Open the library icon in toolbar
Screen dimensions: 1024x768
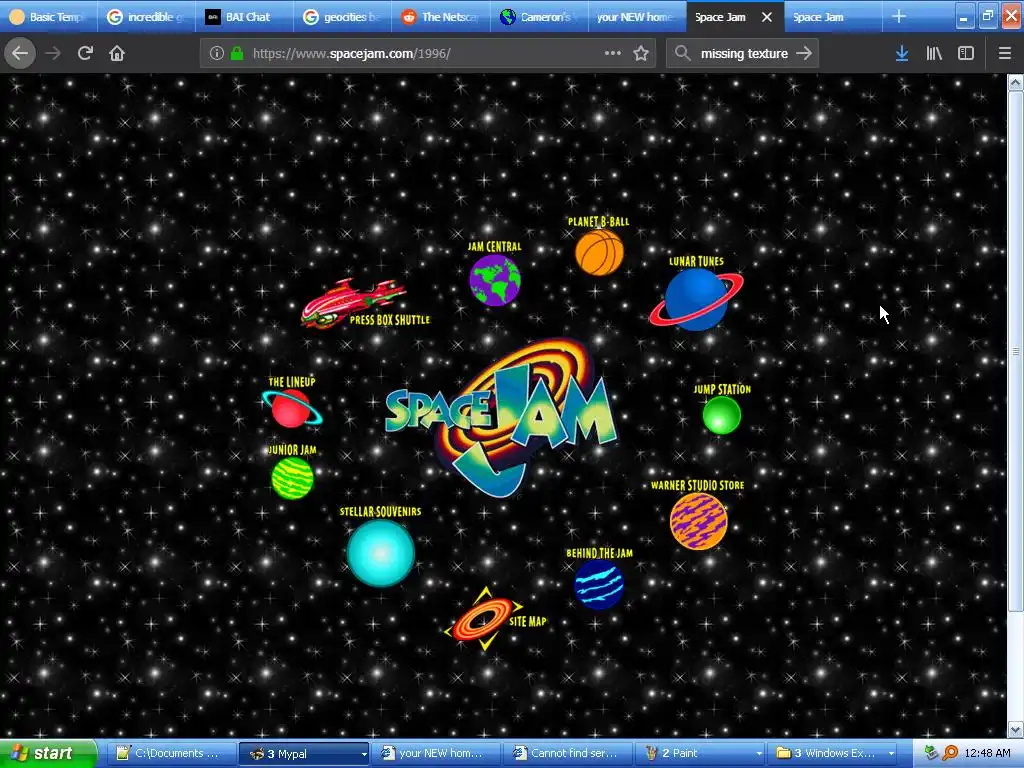click(x=934, y=54)
